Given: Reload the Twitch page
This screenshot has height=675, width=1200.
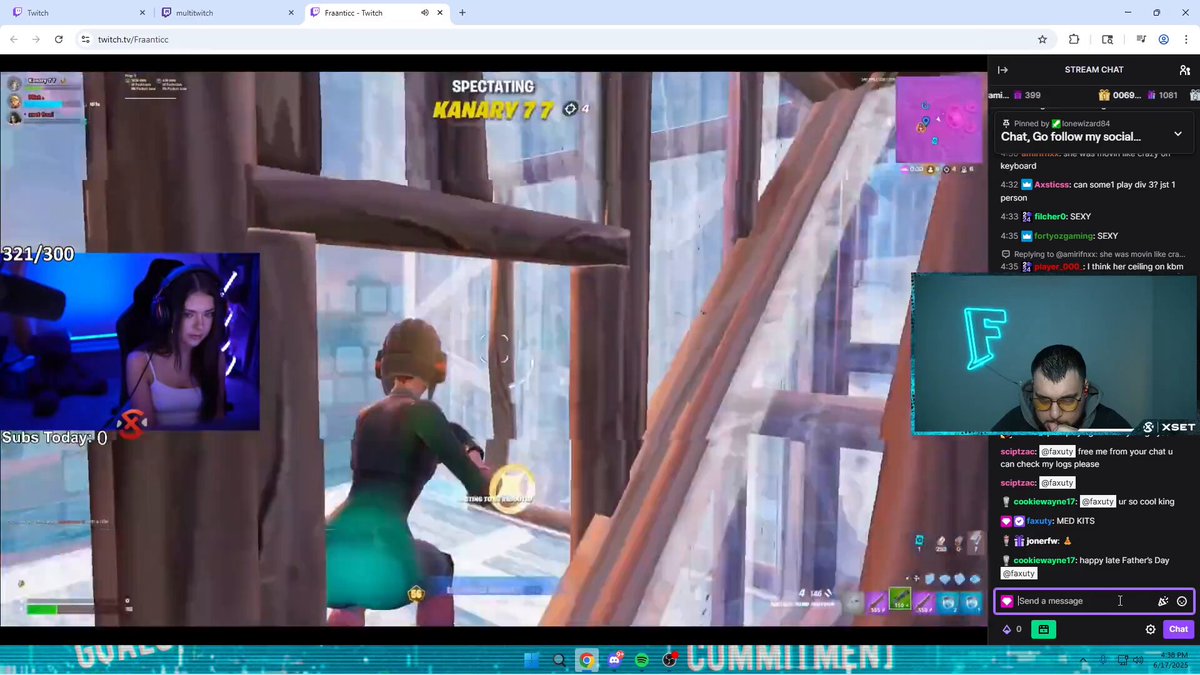Looking at the screenshot, I should coord(59,39).
